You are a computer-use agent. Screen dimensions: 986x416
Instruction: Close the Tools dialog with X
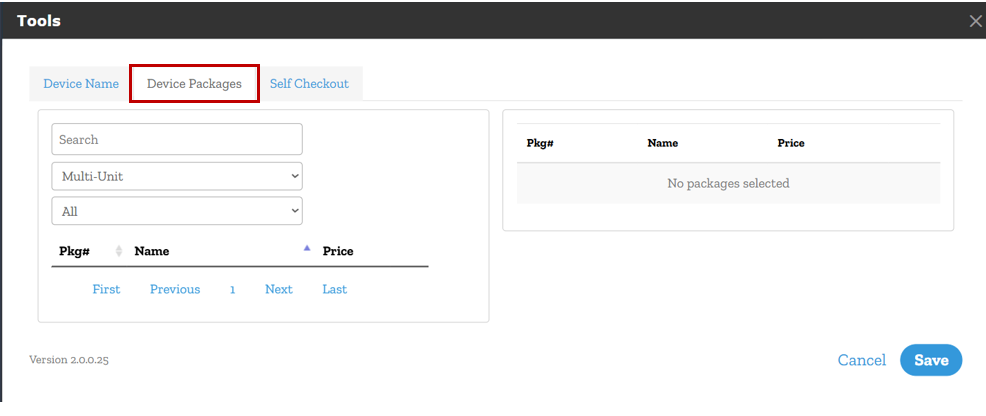pyautogui.click(x=975, y=21)
